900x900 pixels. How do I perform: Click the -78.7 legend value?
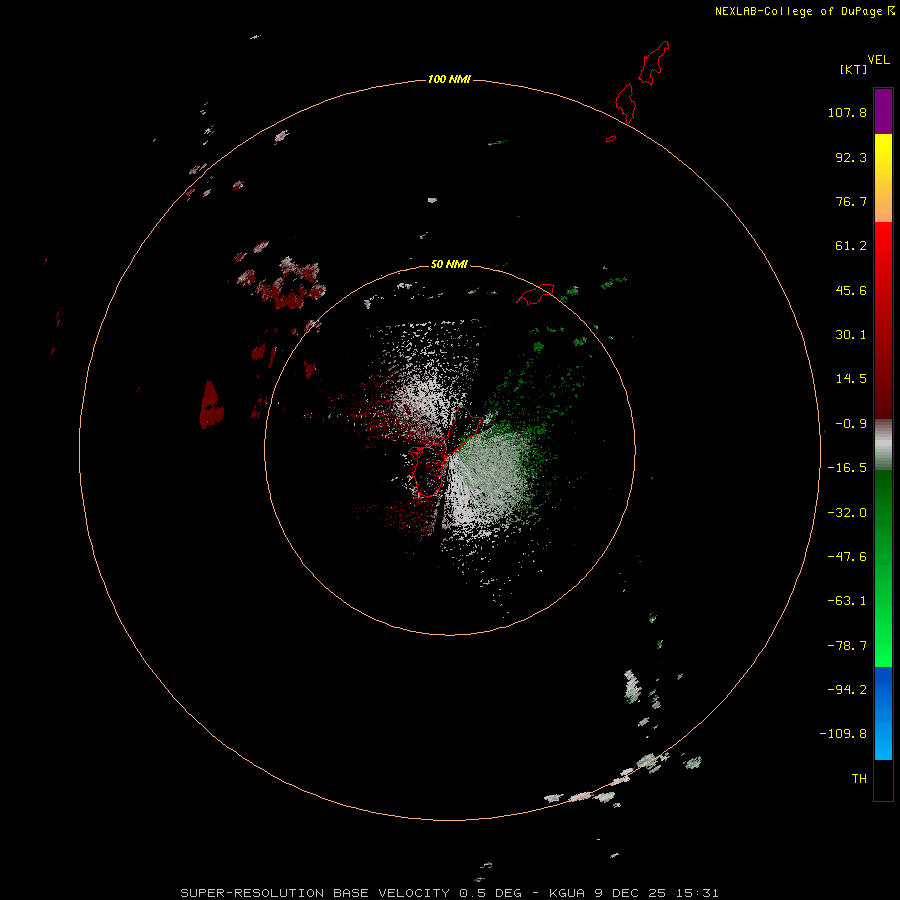[847, 646]
